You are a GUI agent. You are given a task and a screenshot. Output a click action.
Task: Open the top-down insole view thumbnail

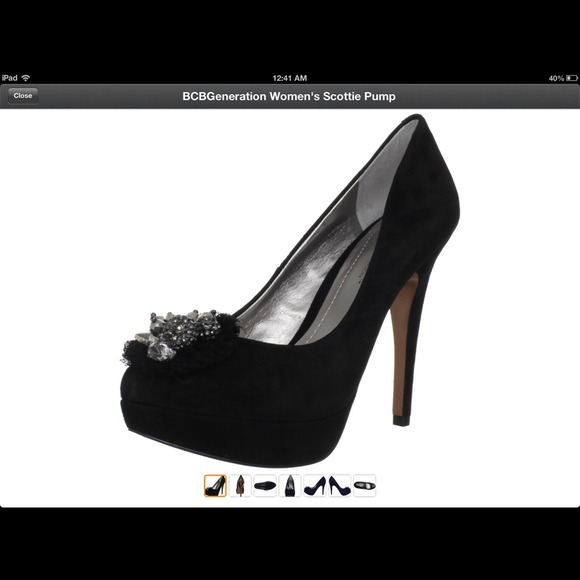364,486
